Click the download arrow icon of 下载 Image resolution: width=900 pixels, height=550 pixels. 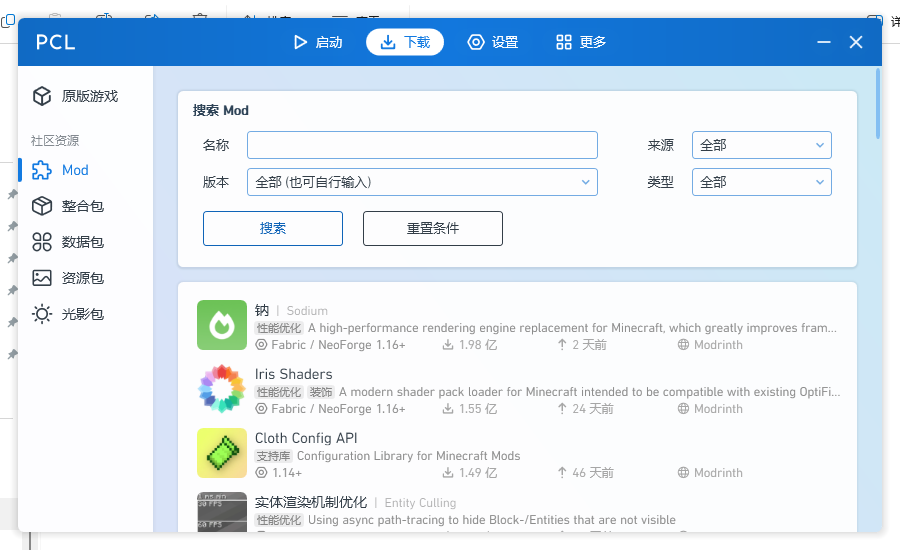click(x=388, y=42)
